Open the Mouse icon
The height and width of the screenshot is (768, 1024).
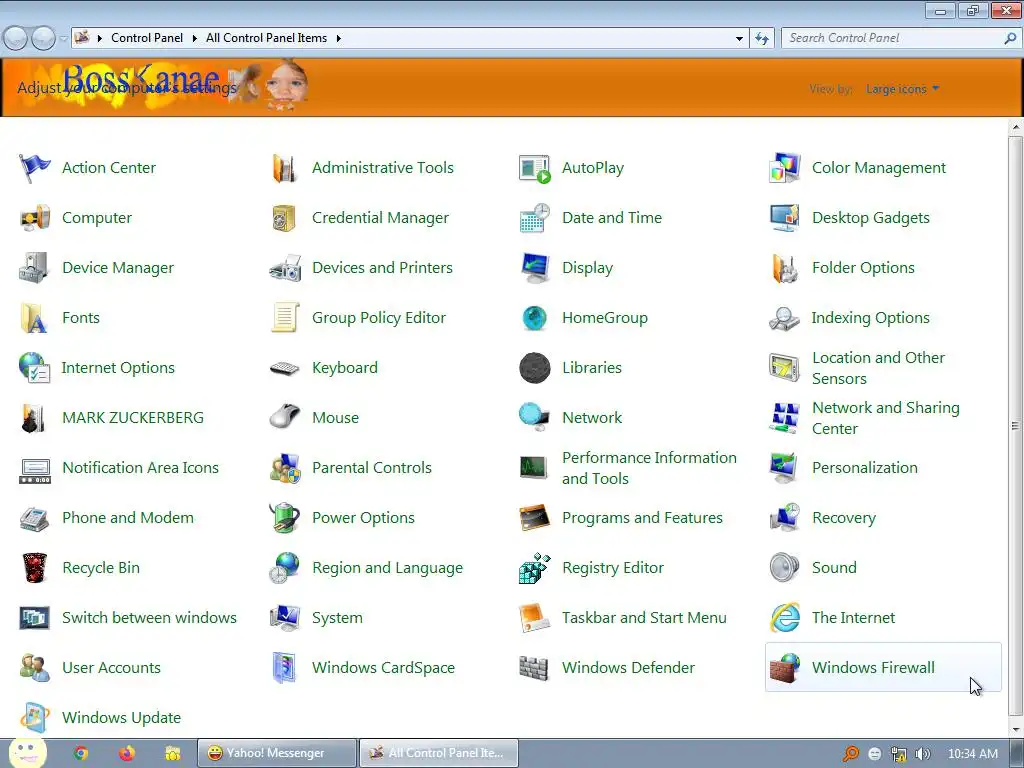coord(285,418)
